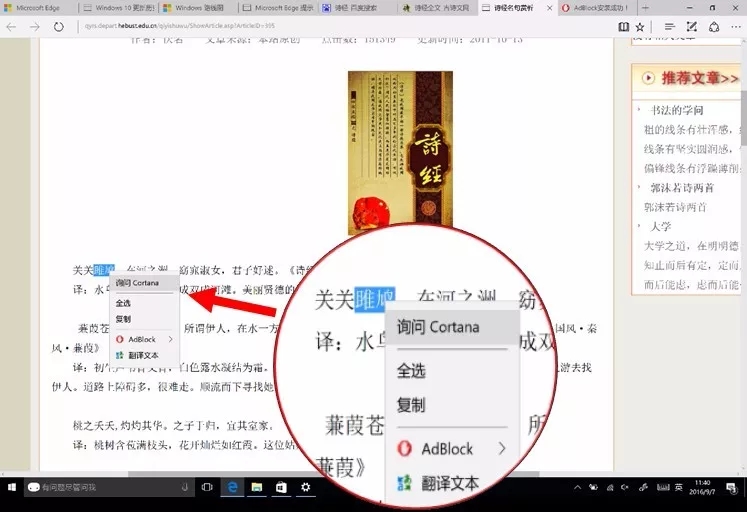Click the AdBlock icon in context menu

[x=120, y=339]
